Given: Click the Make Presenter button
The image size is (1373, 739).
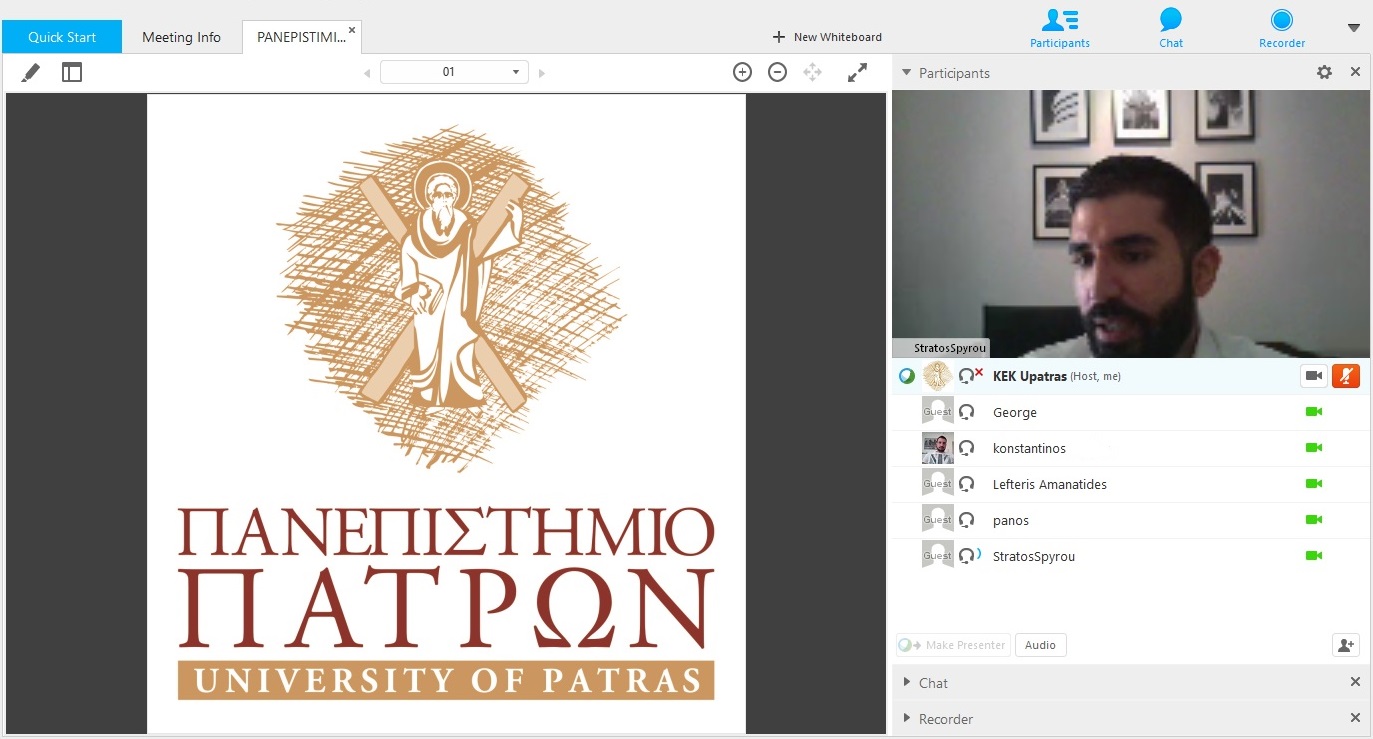Looking at the screenshot, I should 953,645.
